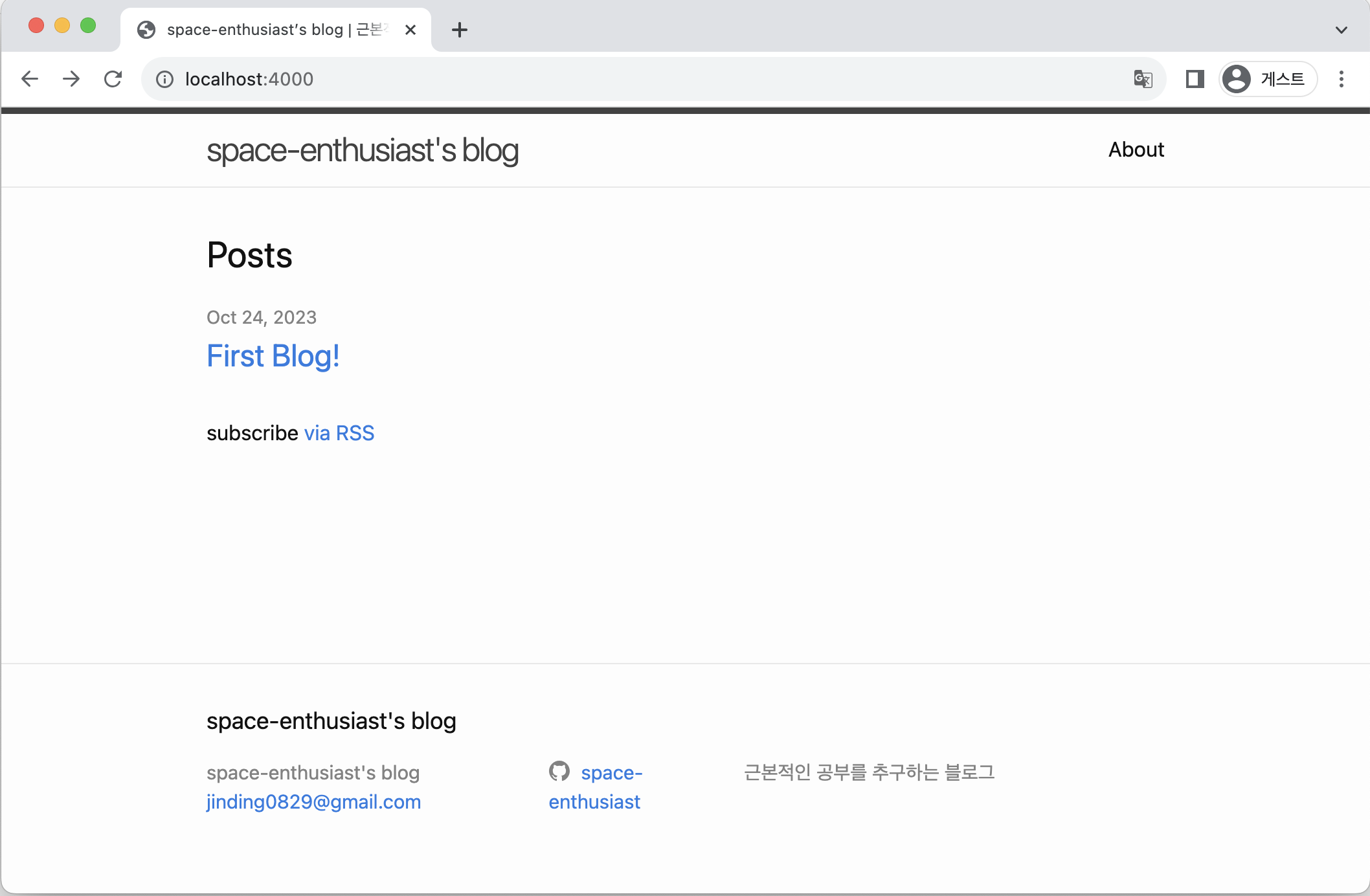Click the Posts heading
Image resolution: width=1370 pixels, height=896 pixels.
point(249,255)
